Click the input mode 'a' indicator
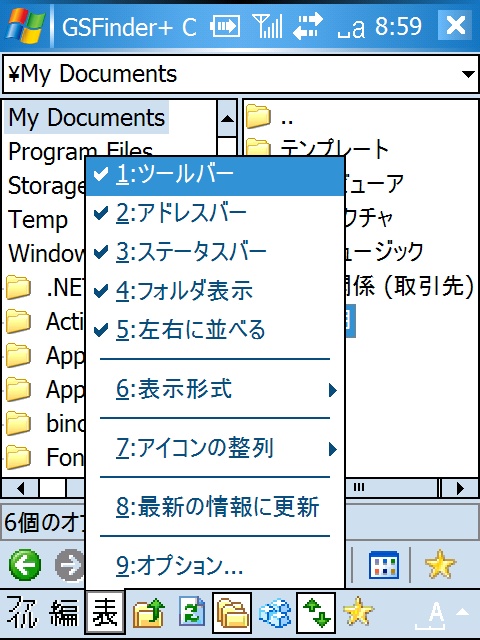 (351, 29)
